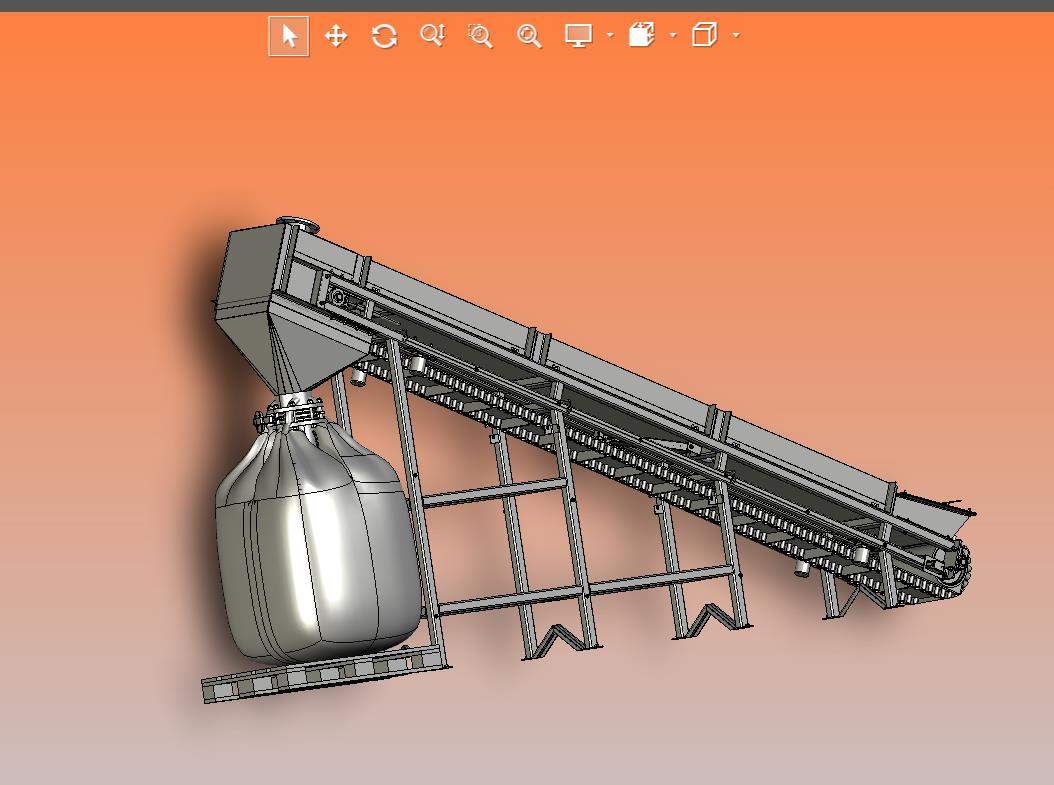Activate the Select arrow tool
1054x785 pixels.
click(x=289, y=36)
